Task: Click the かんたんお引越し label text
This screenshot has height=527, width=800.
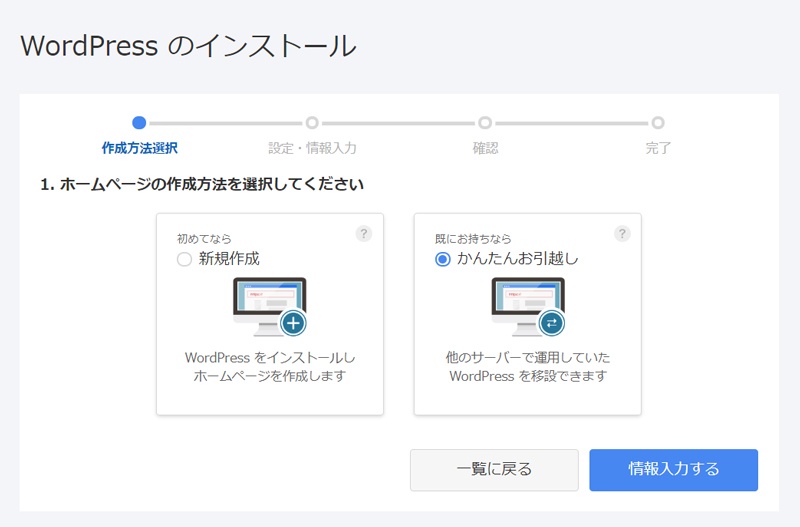Action: [x=517, y=259]
